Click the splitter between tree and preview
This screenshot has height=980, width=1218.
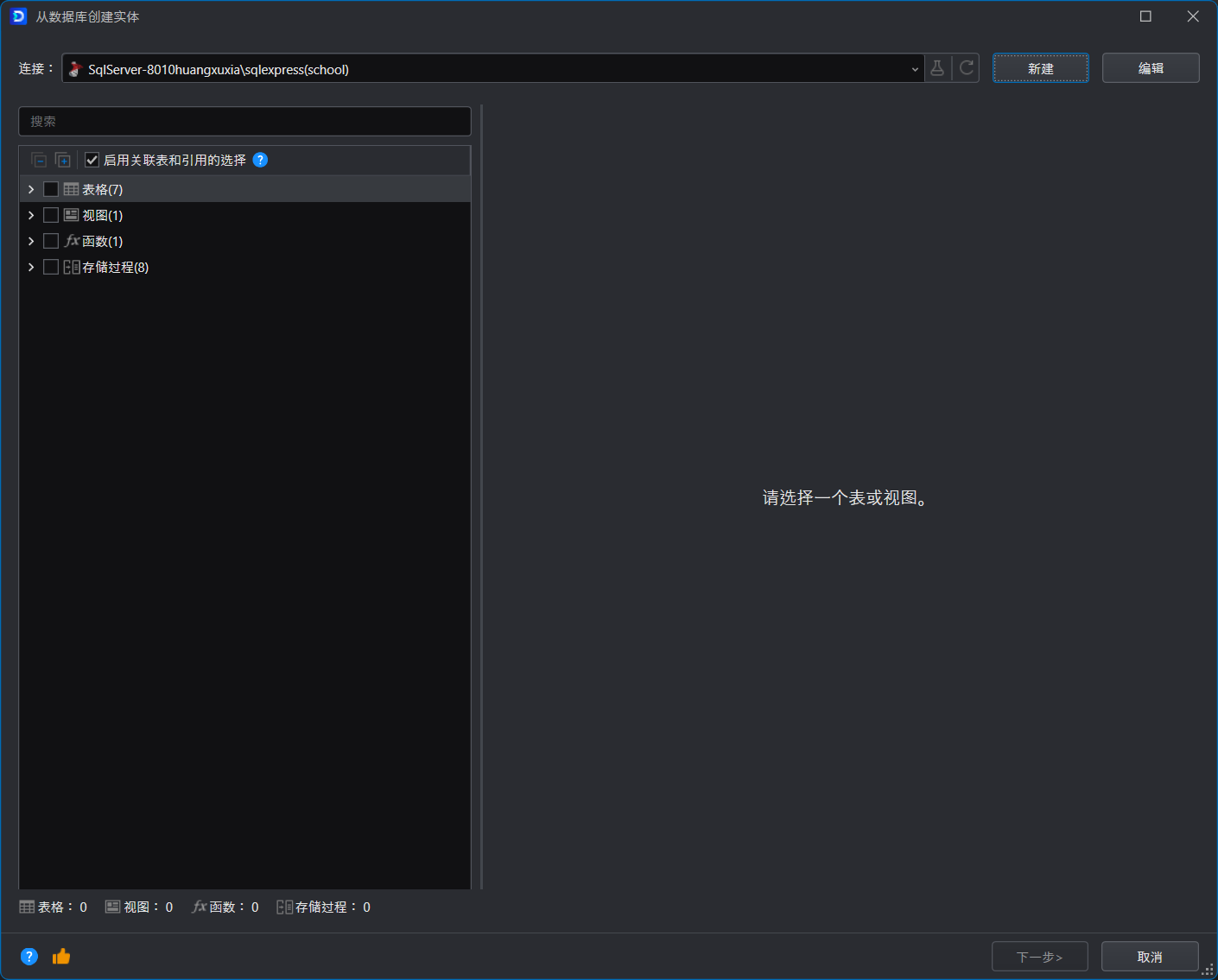[x=481, y=496]
